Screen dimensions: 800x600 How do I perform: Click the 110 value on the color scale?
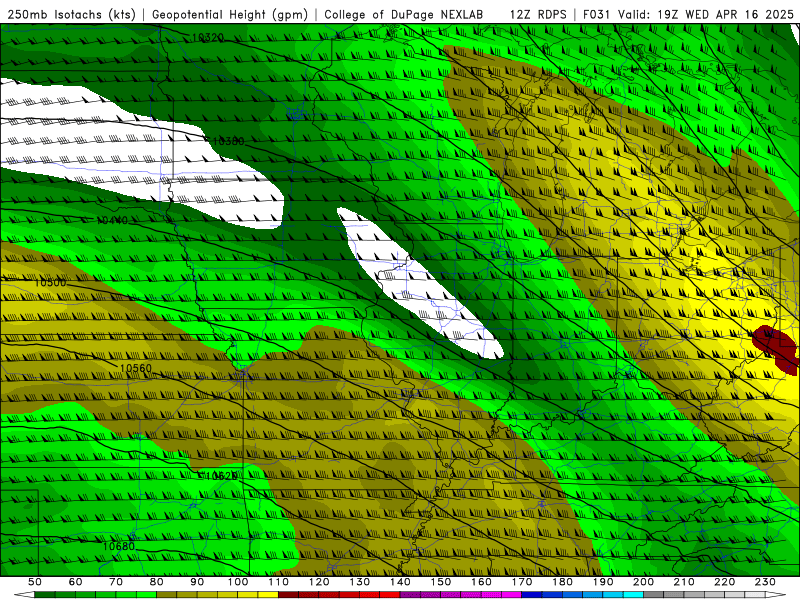279,582
